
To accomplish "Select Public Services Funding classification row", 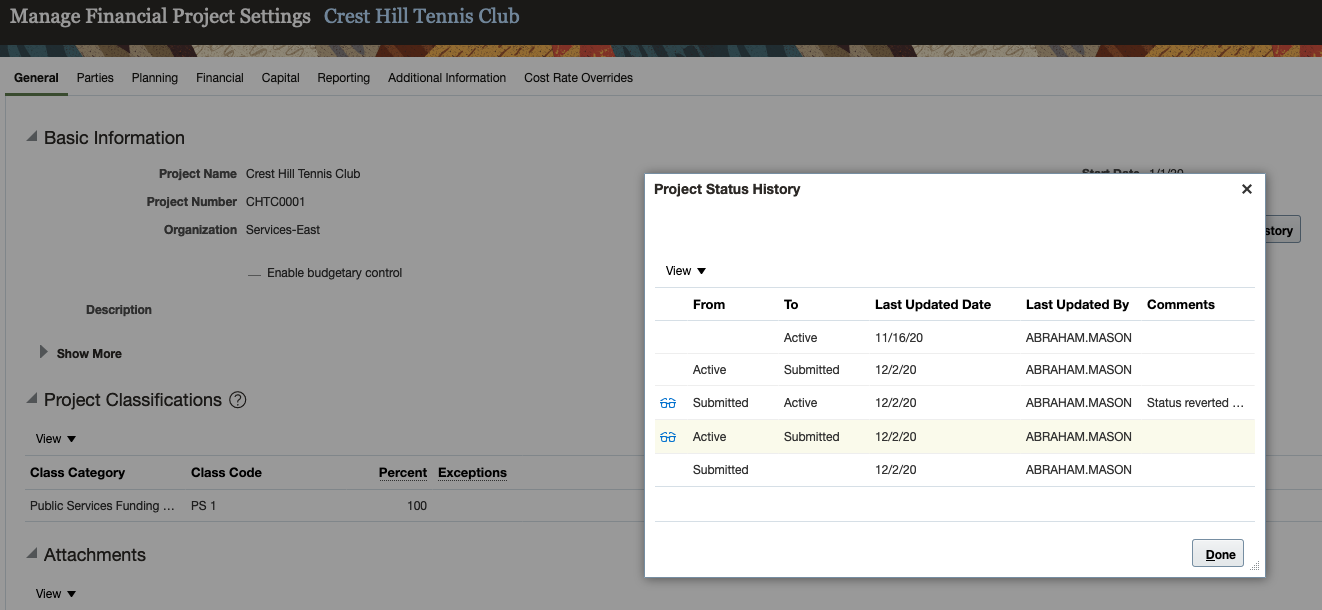I will tap(102, 506).
